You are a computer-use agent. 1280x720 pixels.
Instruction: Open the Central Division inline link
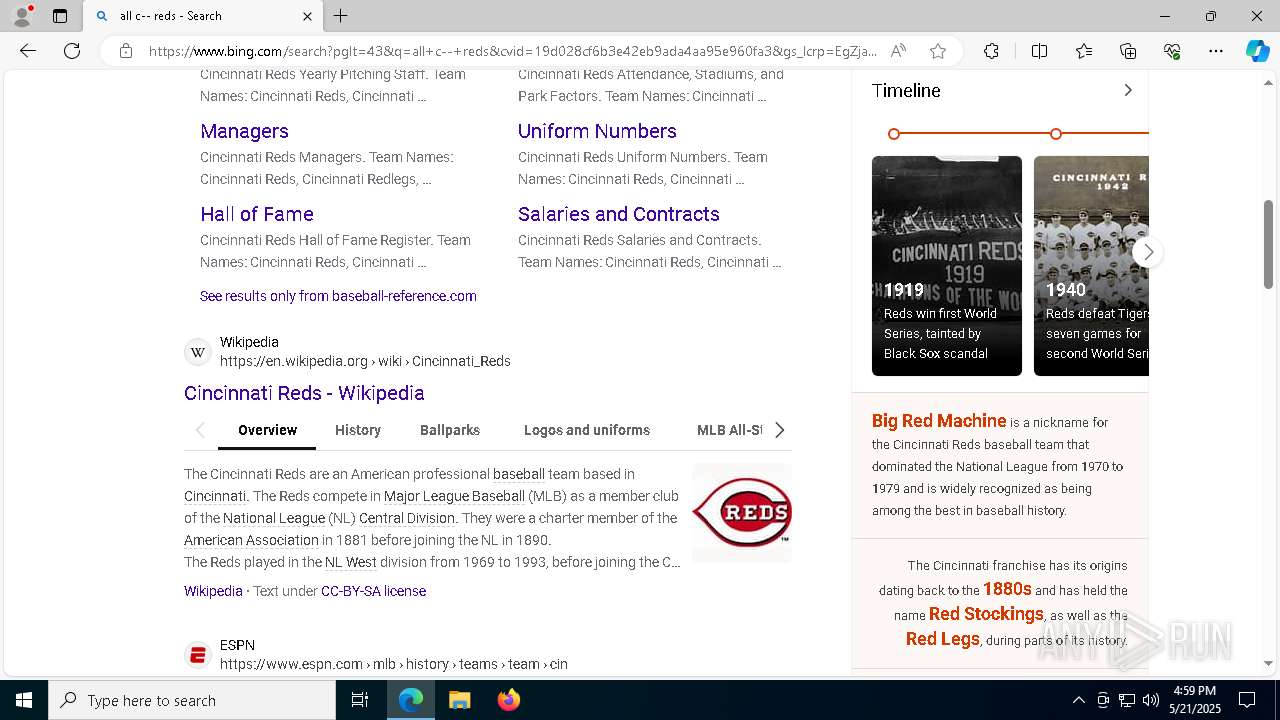[x=407, y=518]
